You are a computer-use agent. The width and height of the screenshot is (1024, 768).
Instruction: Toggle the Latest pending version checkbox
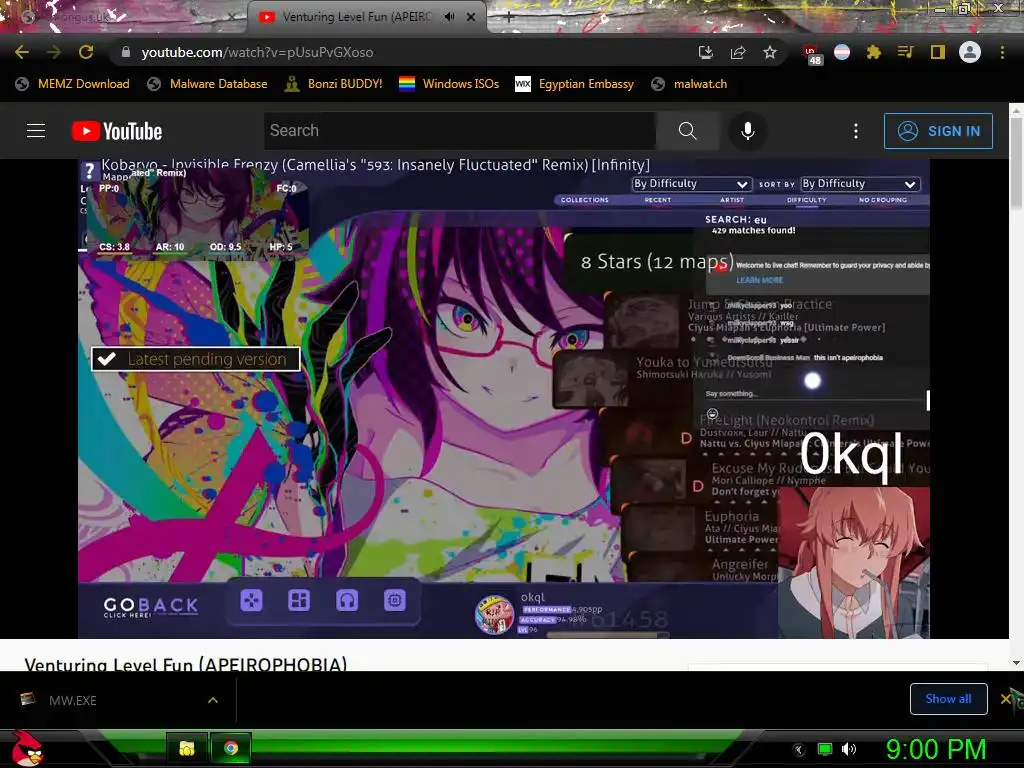click(196, 359)
